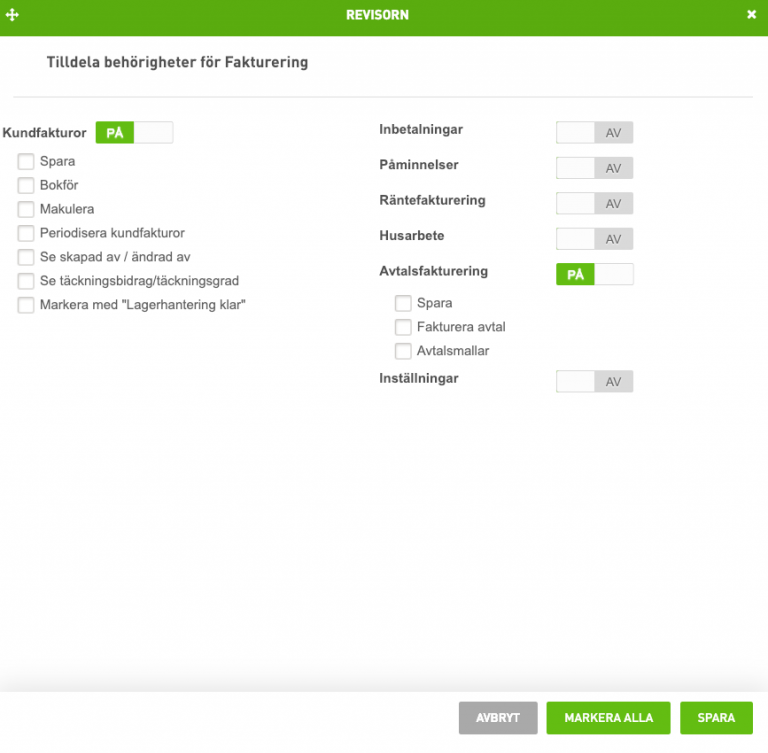Close the Revisorn dialog with the X
The image size is (768, 753).
(751, 15)
